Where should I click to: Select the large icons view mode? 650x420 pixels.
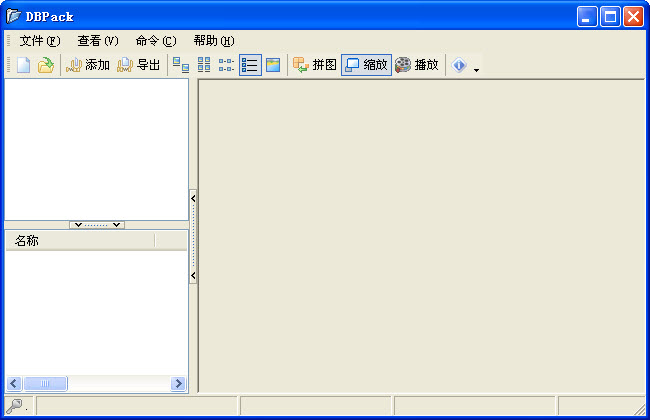[204, 65]
